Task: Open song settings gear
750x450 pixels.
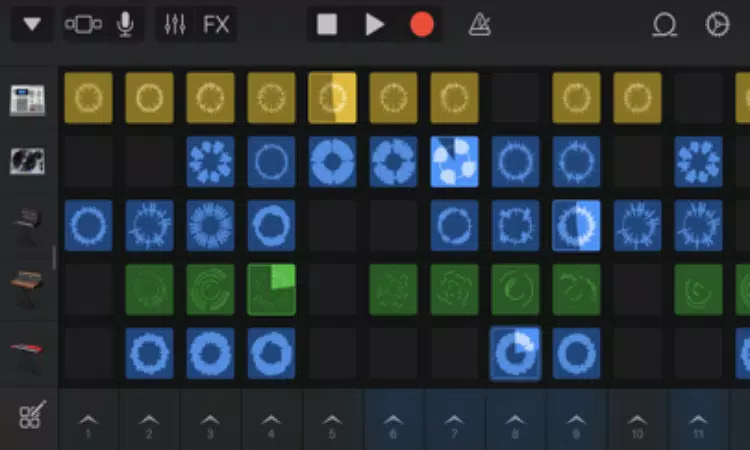Action: (x=717, y=24)
